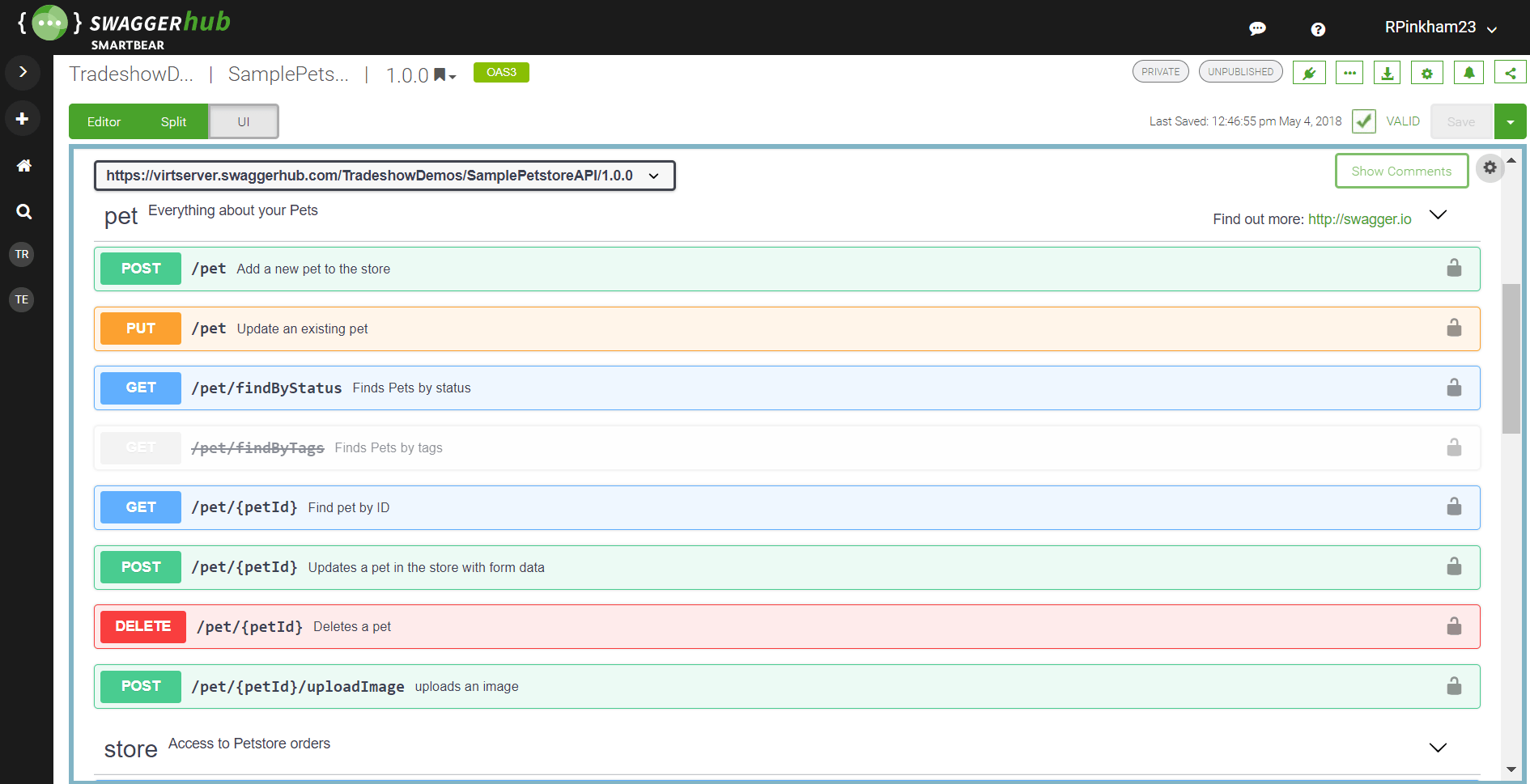1530x784 pixels.
Task: Click the Show Comments button
Action: point(1401,171)
